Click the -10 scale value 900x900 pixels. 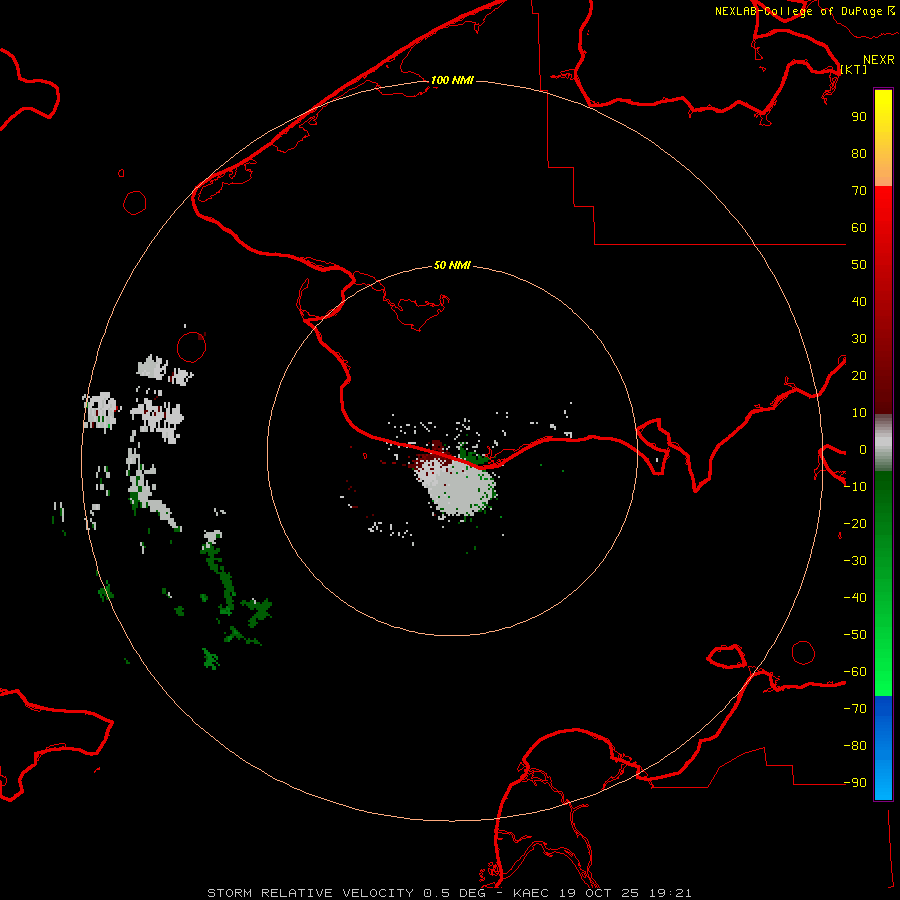pos(855,487)
